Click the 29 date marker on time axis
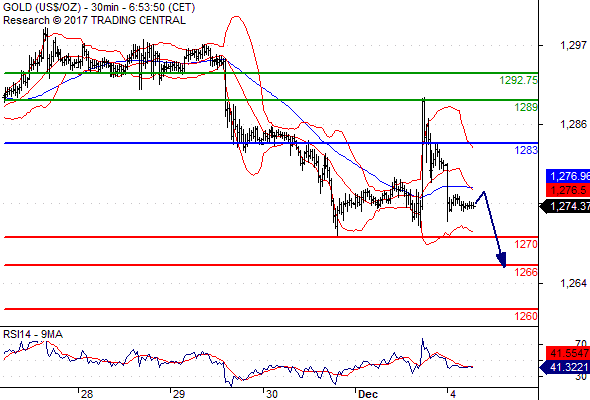 tap(179, 394)
